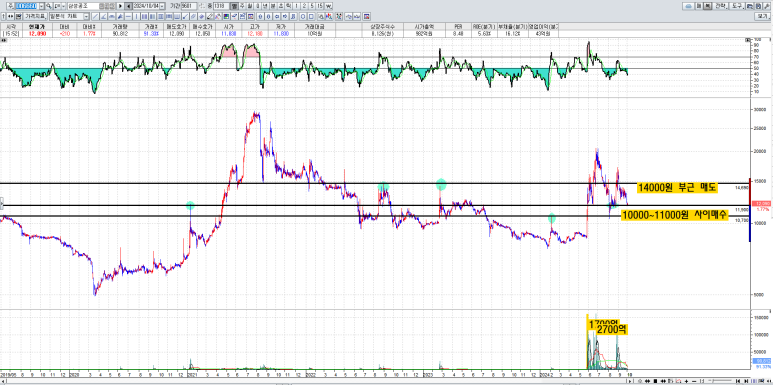The height and width of the screenshot is (385, 773).
Task: Click the colorful palette icon in the drawing toolbar
Action: tap(226, 16)
